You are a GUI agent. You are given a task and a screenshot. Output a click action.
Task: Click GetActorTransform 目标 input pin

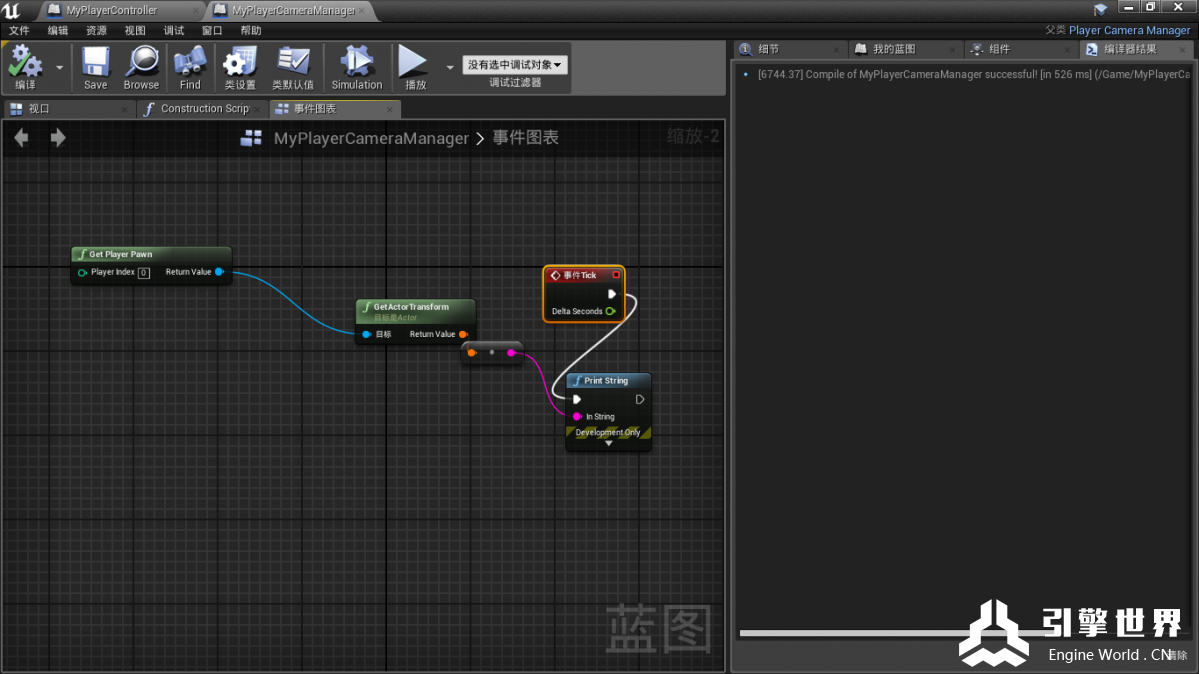367,334
